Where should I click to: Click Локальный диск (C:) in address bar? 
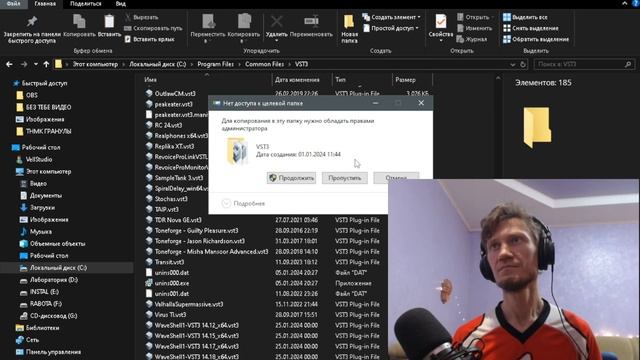[x=158, y=64]
